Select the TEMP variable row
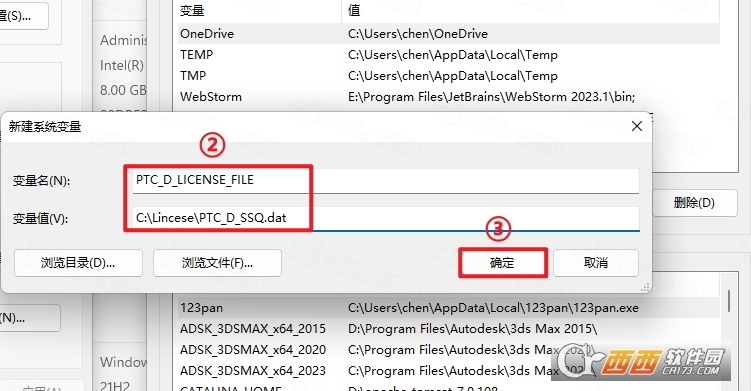This screenshot has width=751, height=391. [449, 55]
